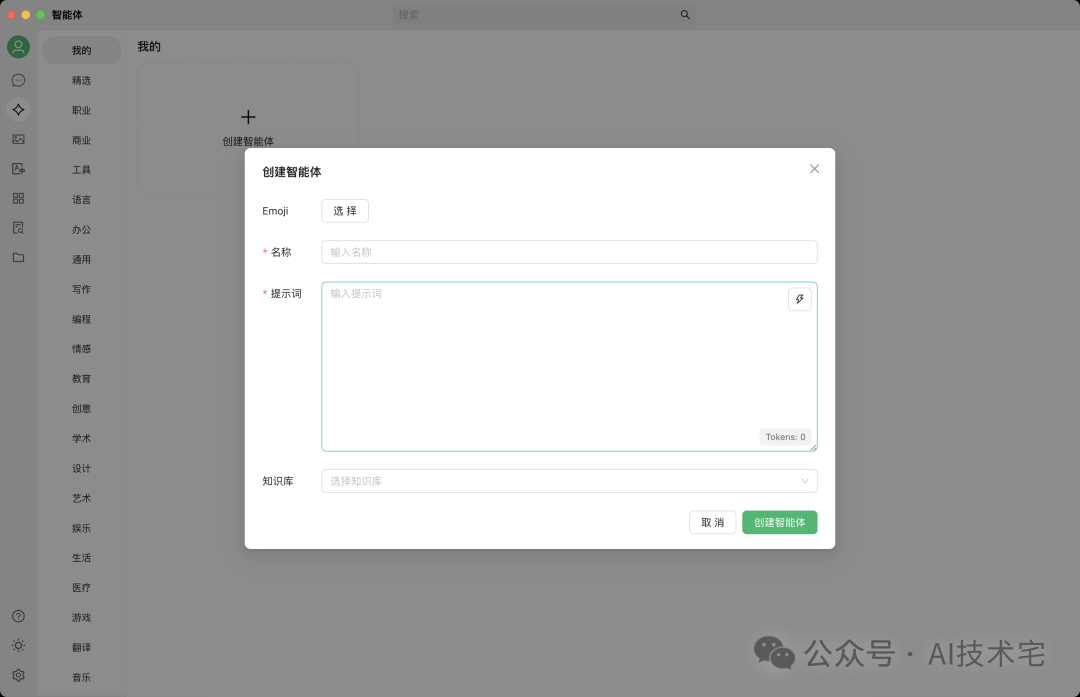This screenshot has height=697, width=1080.
Task: Open the files folder sidebar icon
Action: [19, 258]
